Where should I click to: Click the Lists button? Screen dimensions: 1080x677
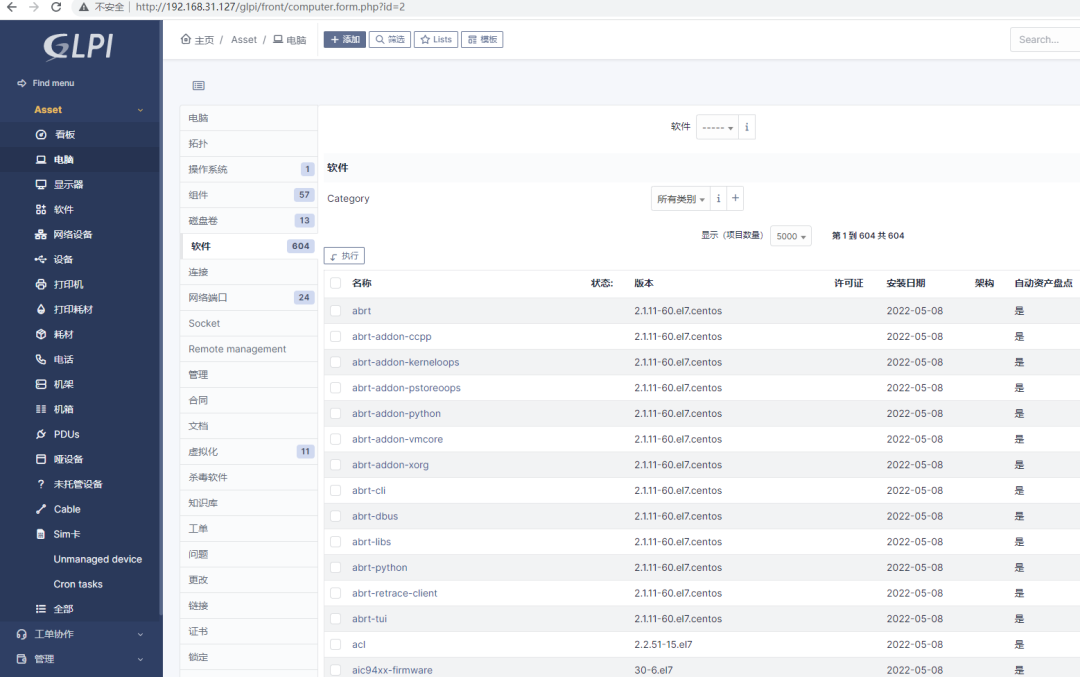[436, 39]
